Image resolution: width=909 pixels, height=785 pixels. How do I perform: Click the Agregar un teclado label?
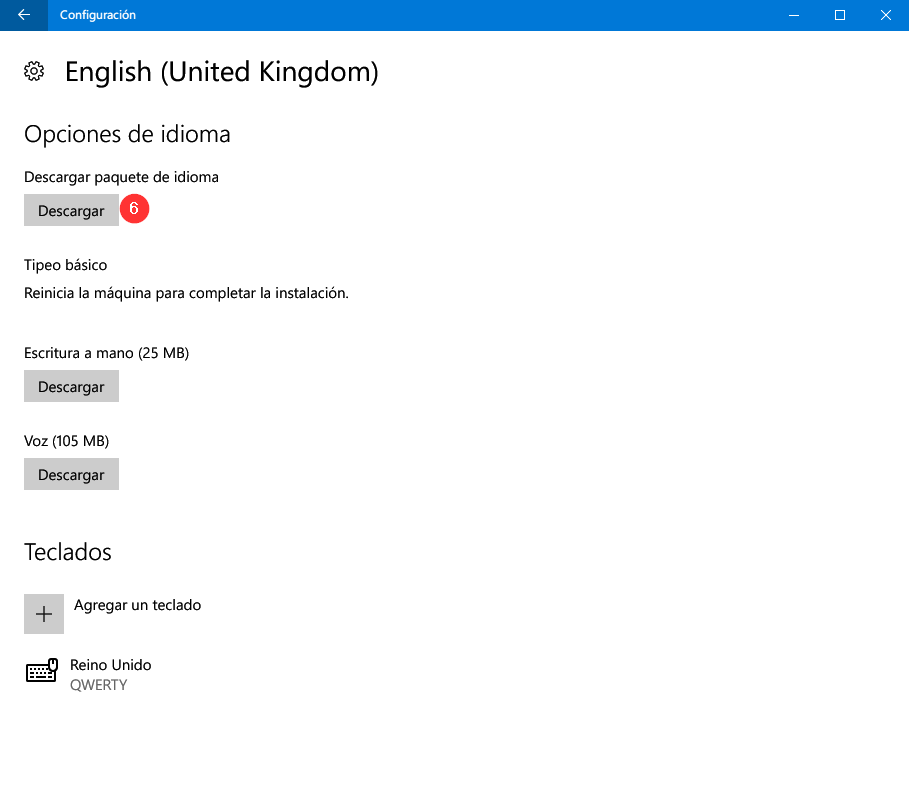tap(137, 605)
